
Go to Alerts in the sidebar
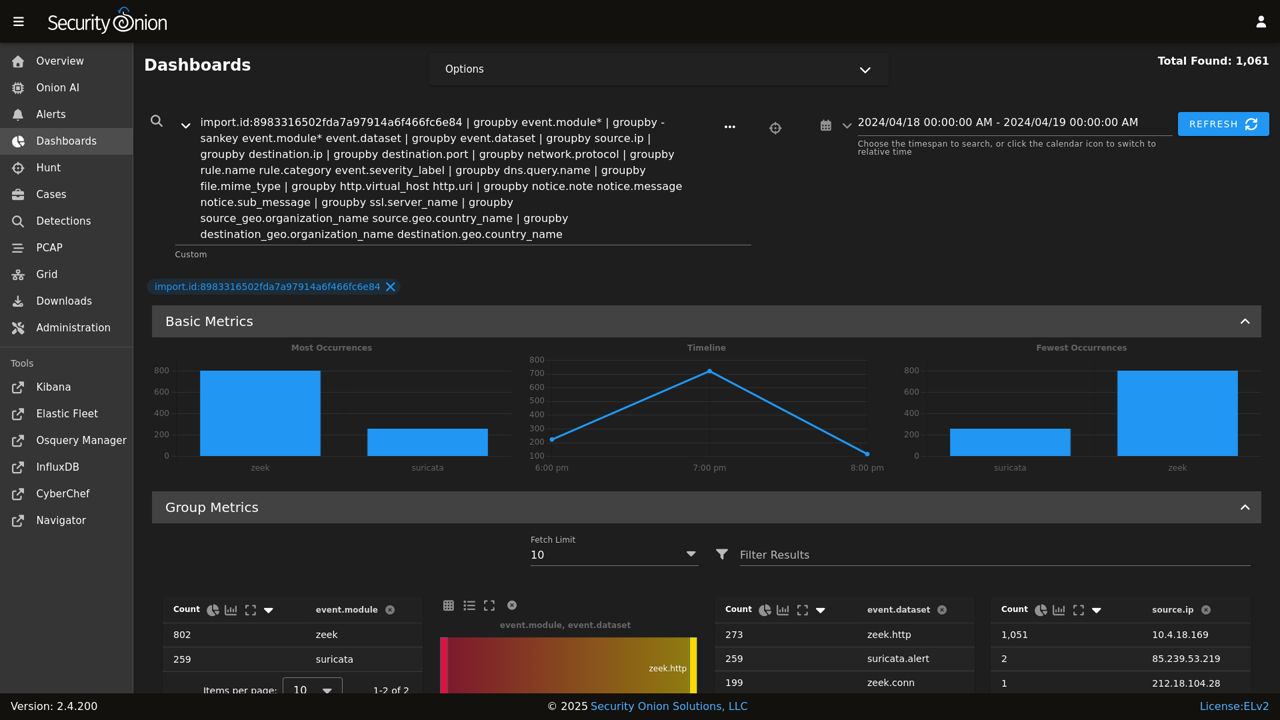point(51,115)
